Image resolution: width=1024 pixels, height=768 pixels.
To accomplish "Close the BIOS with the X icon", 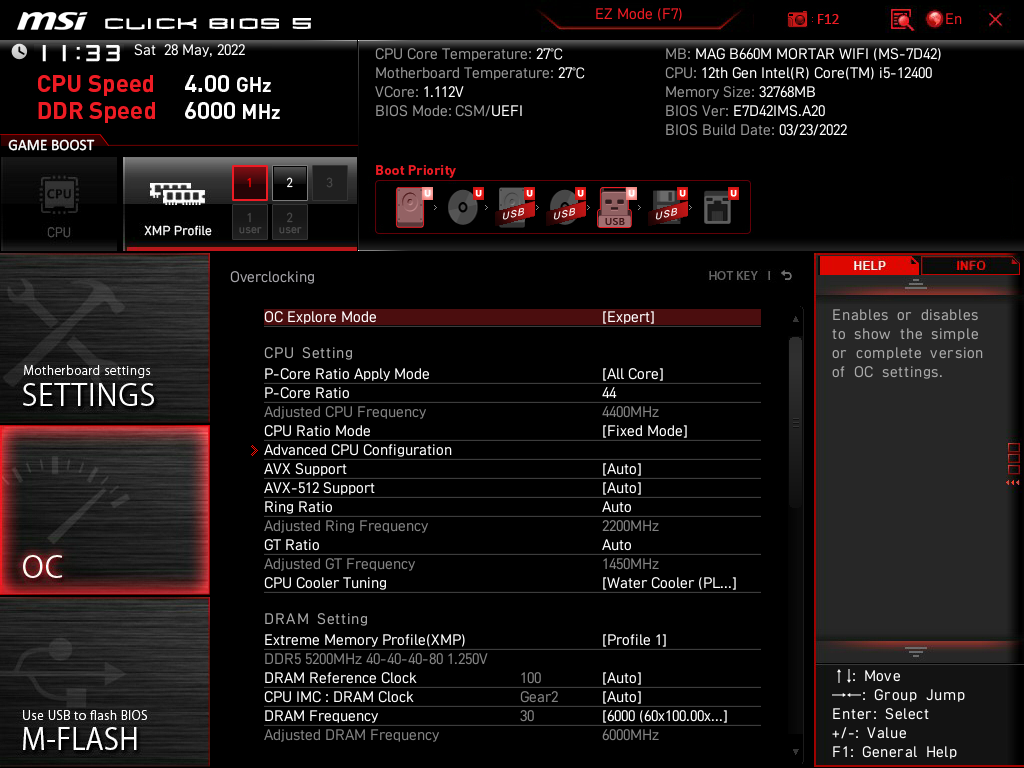I will tap(995, 20).
